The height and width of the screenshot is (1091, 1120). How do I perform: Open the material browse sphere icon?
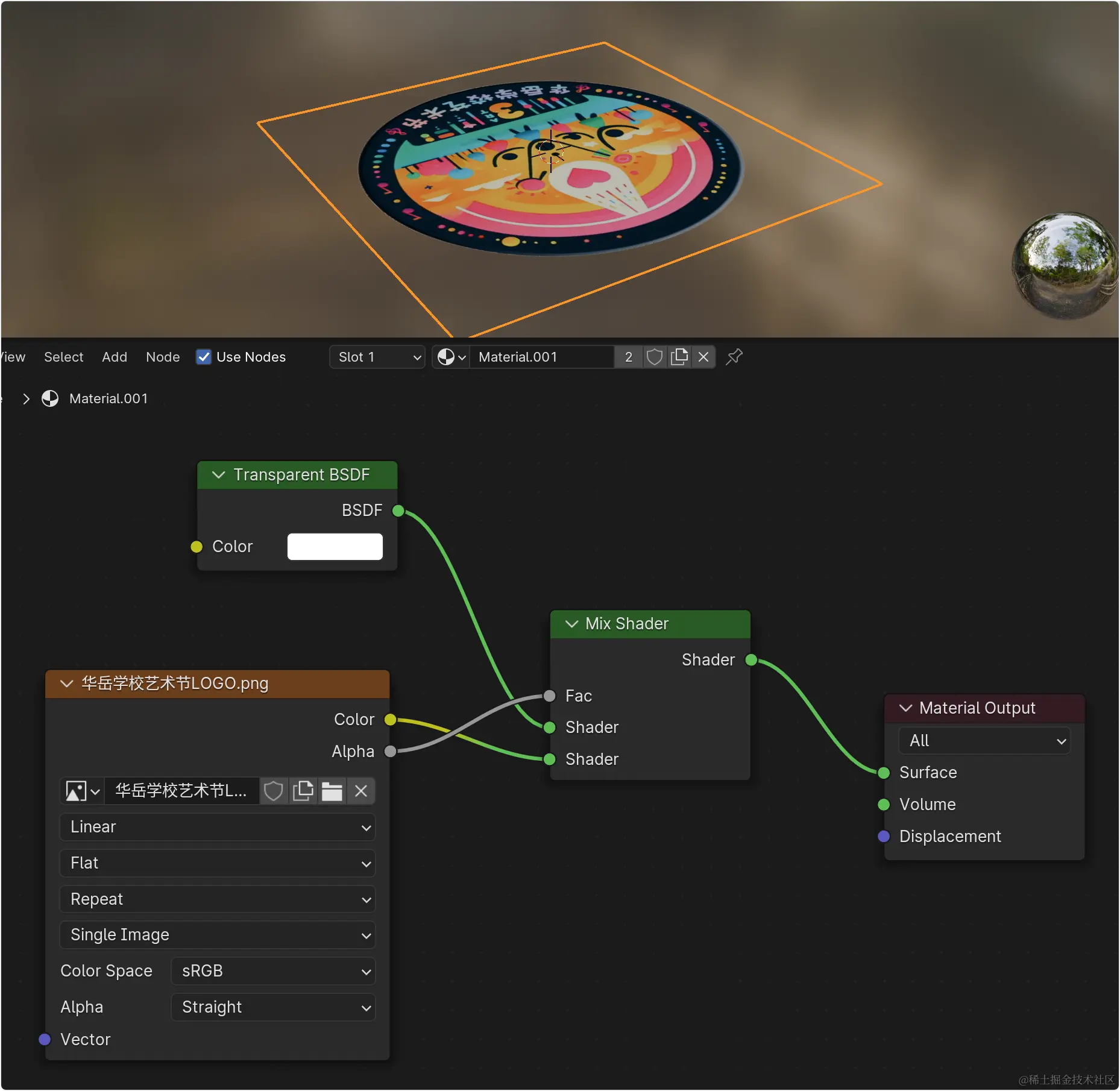(451, 357)
